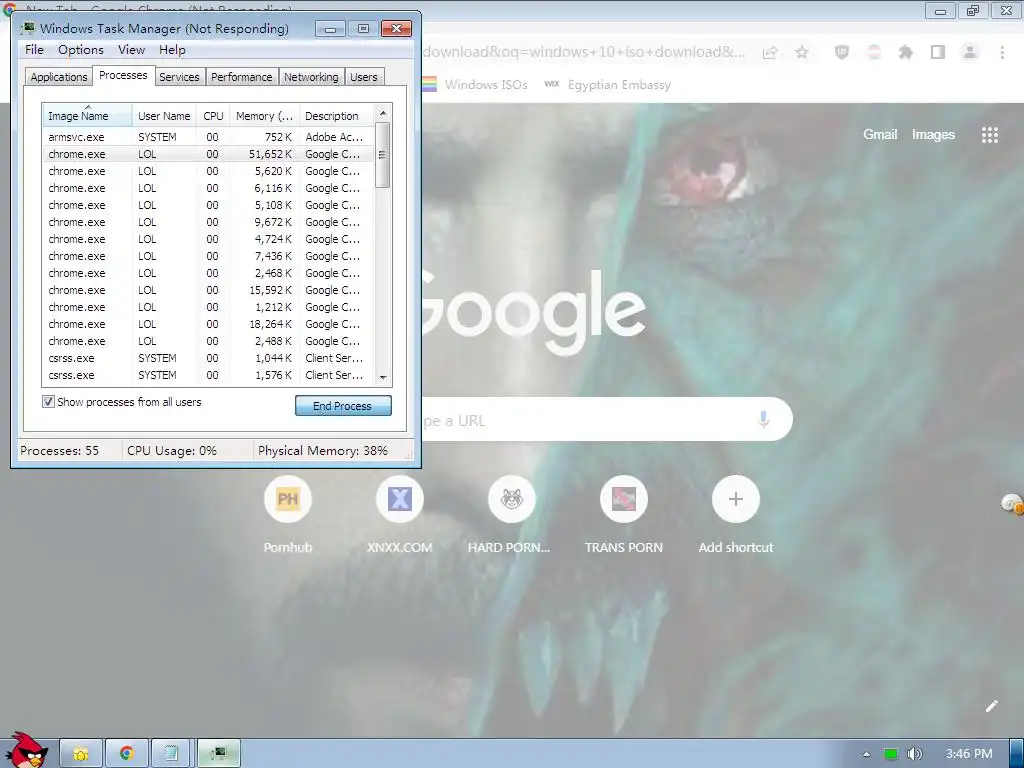Viewport: 1024px width, 768px height.
Task: Click the green tray monitor icon
Action: tap(890, 754)
